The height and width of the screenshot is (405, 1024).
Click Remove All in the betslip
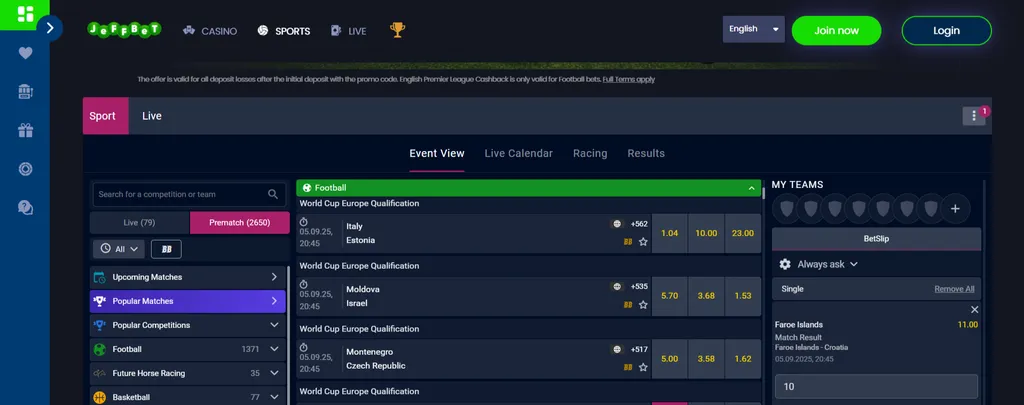point(954,289)
